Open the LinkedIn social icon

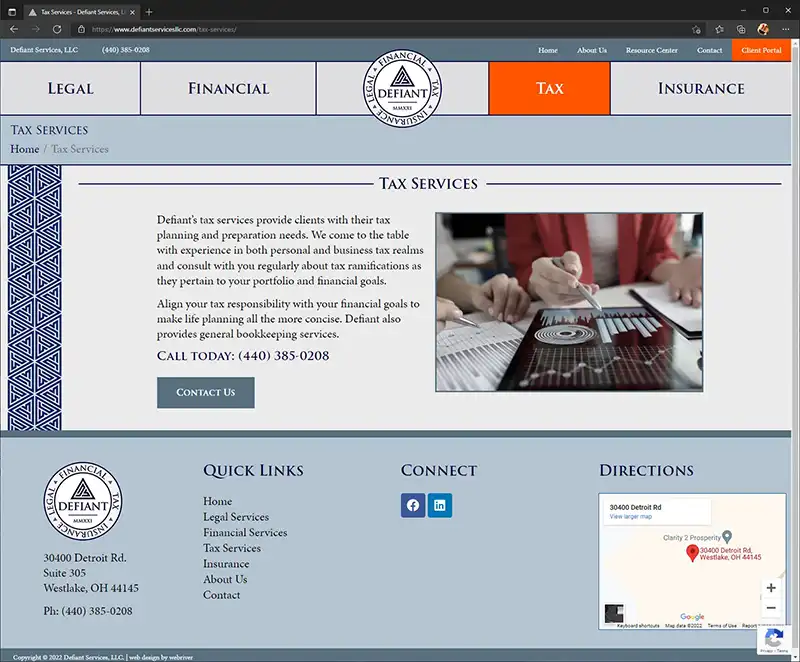point(440,505)
